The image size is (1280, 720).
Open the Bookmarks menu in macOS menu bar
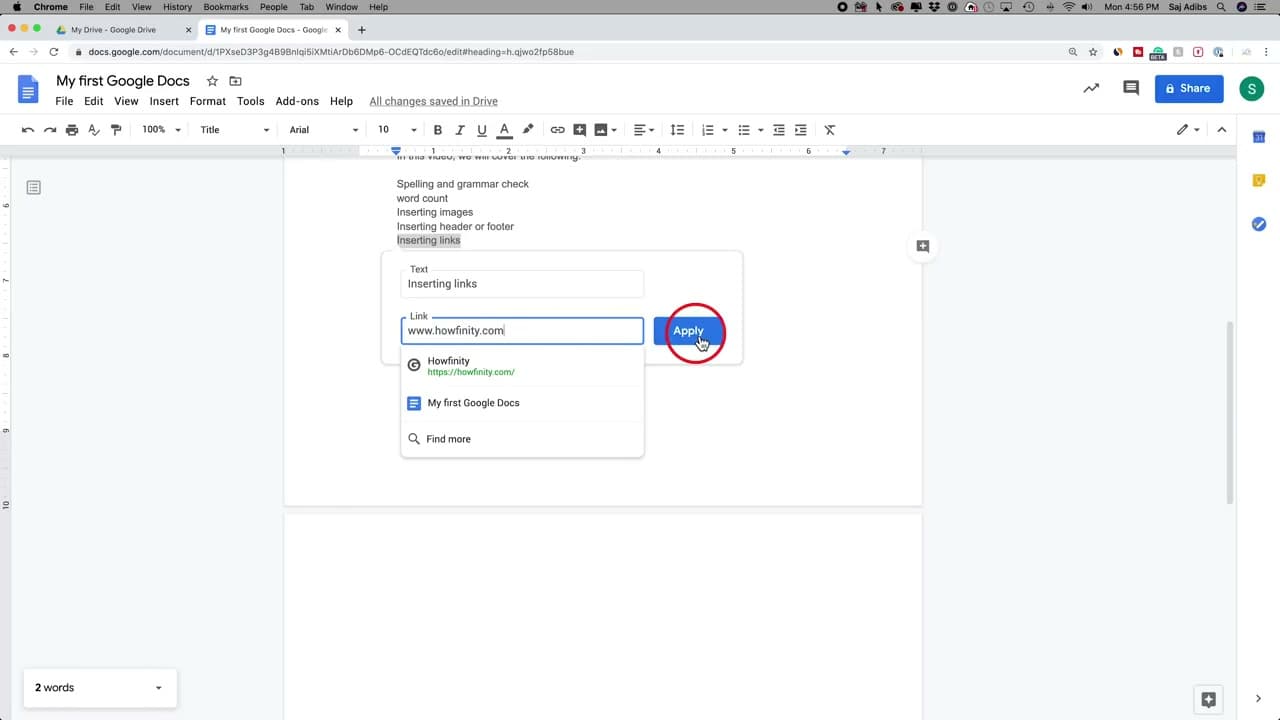point(225,7)
